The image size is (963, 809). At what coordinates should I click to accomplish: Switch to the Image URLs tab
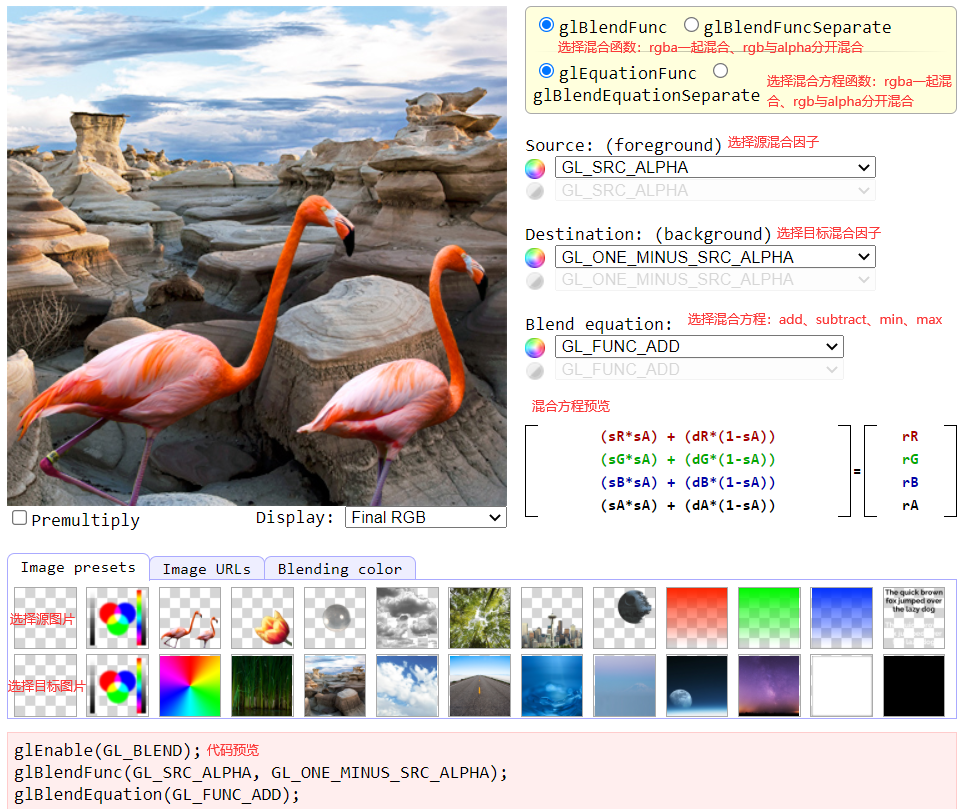(x=206, y=567)
